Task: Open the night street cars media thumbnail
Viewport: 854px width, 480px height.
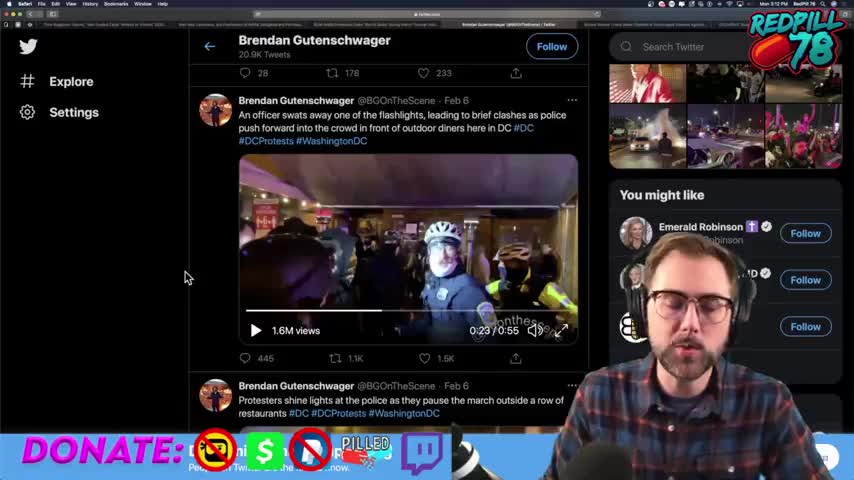Action: coord(725,136)
